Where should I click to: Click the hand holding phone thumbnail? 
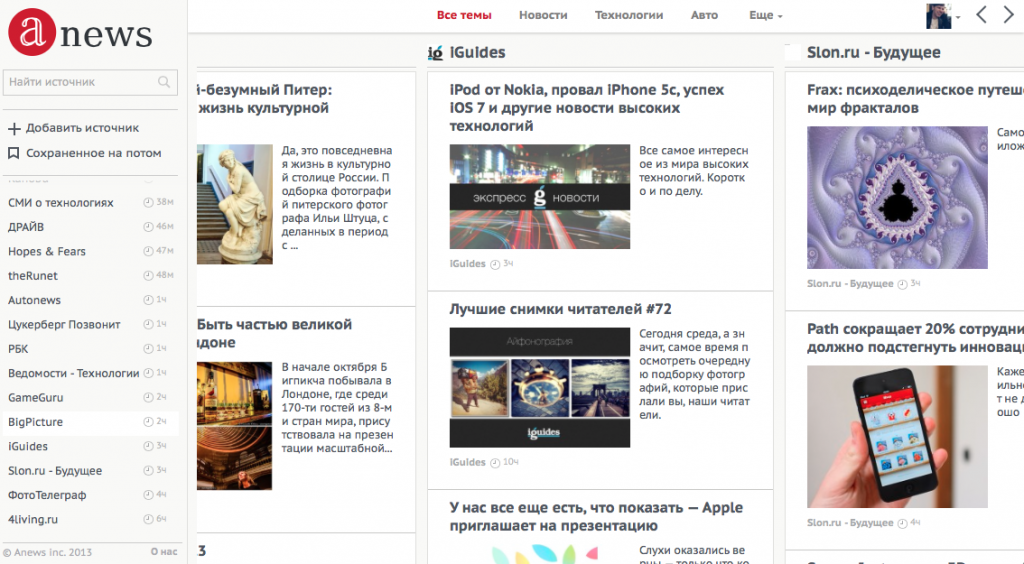pyautogui.click(x=897, y=437)
